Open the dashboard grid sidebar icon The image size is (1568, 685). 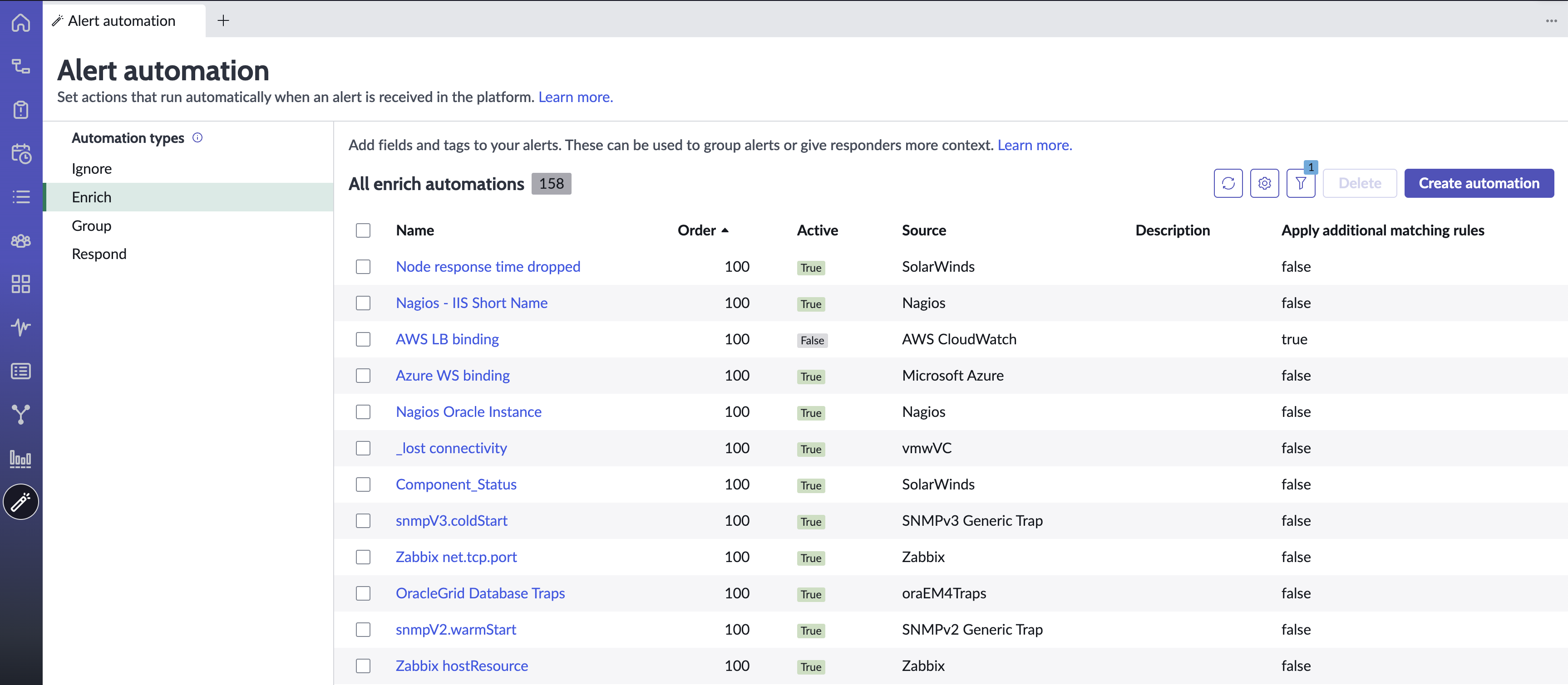pyautogui.click(x=21, y=284)
